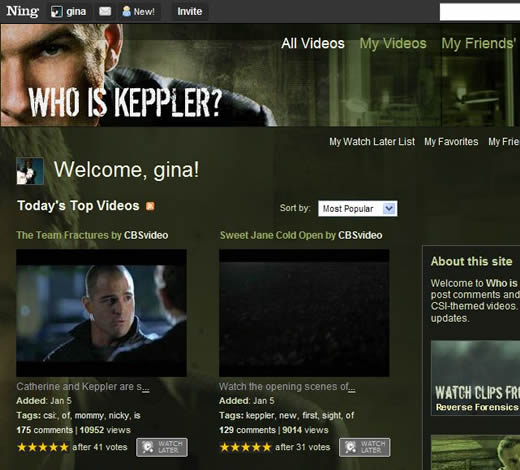Select the All Videos tab

point(313,43)
